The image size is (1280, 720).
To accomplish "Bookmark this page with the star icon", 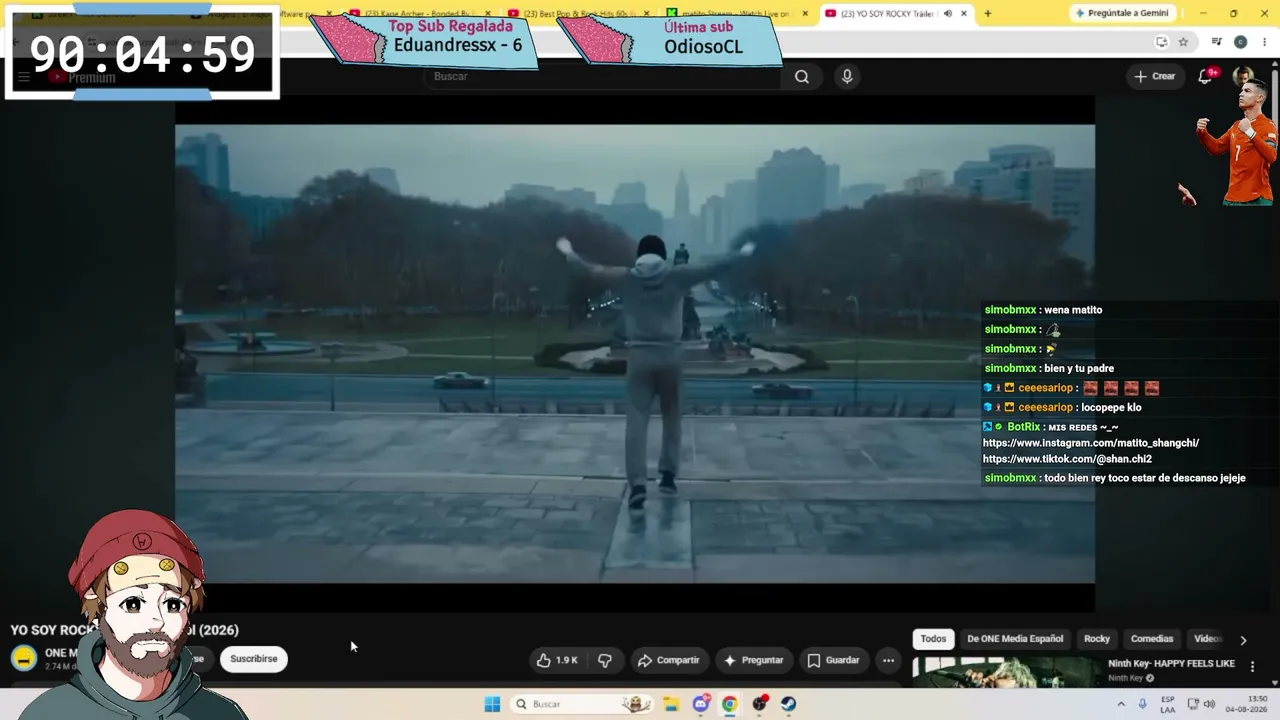I will tap(1183, 42).
